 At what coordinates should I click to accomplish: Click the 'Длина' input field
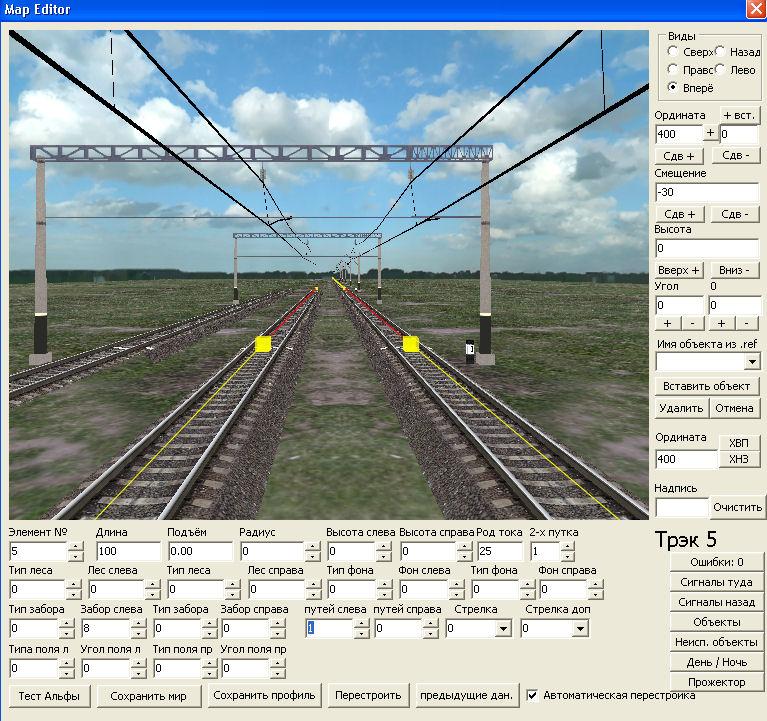click(x=128, y=552)
